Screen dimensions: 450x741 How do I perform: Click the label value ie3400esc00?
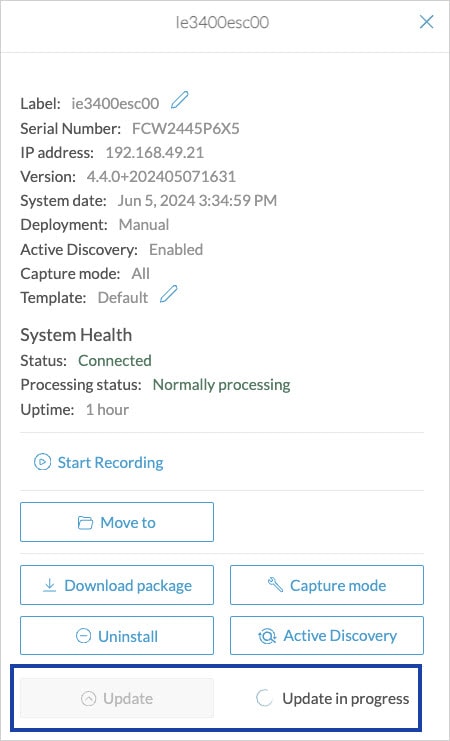tap(115, 103)
